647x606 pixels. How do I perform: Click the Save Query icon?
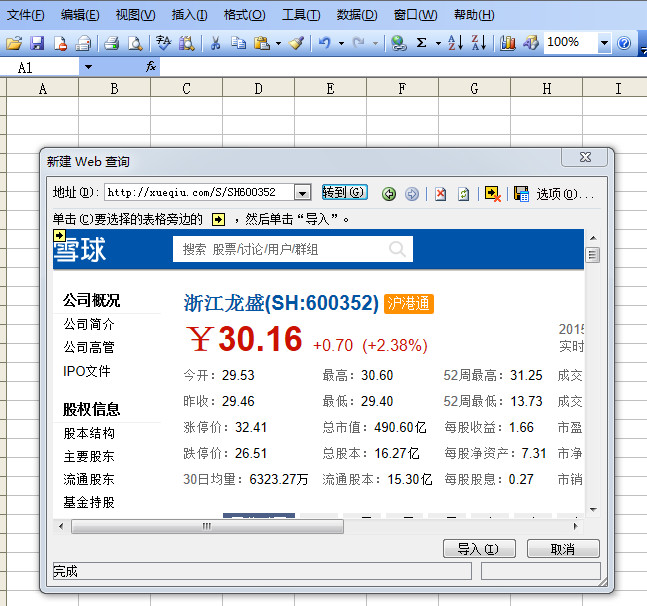(x=521, y=193)
